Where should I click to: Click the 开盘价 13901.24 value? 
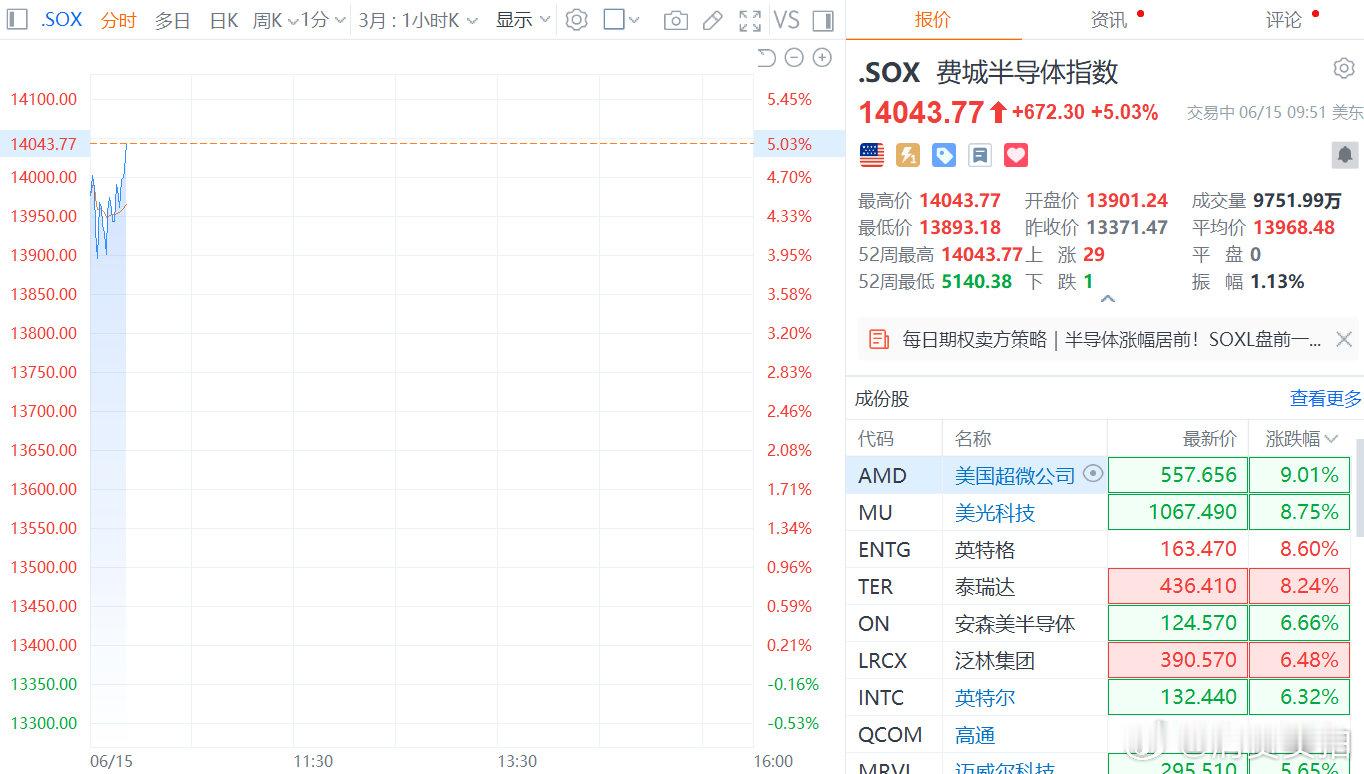1127,201
